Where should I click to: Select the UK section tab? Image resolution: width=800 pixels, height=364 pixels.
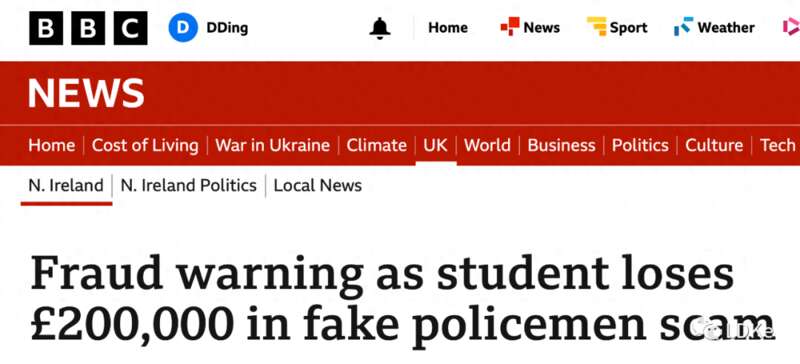tap(435, 145)
